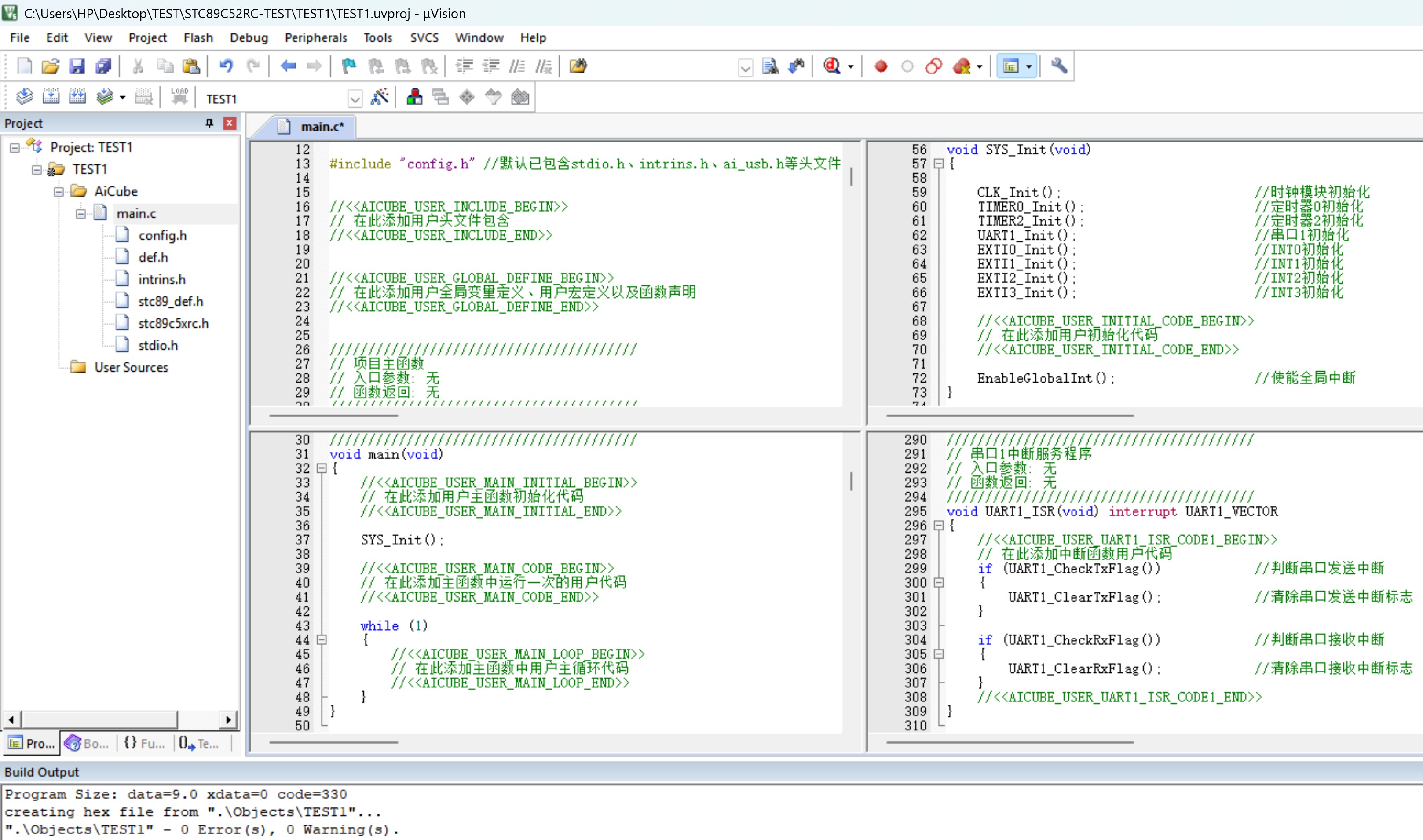Open the Peripherals menu
The height and width of the screenshot is (840, 1423).
316,38
